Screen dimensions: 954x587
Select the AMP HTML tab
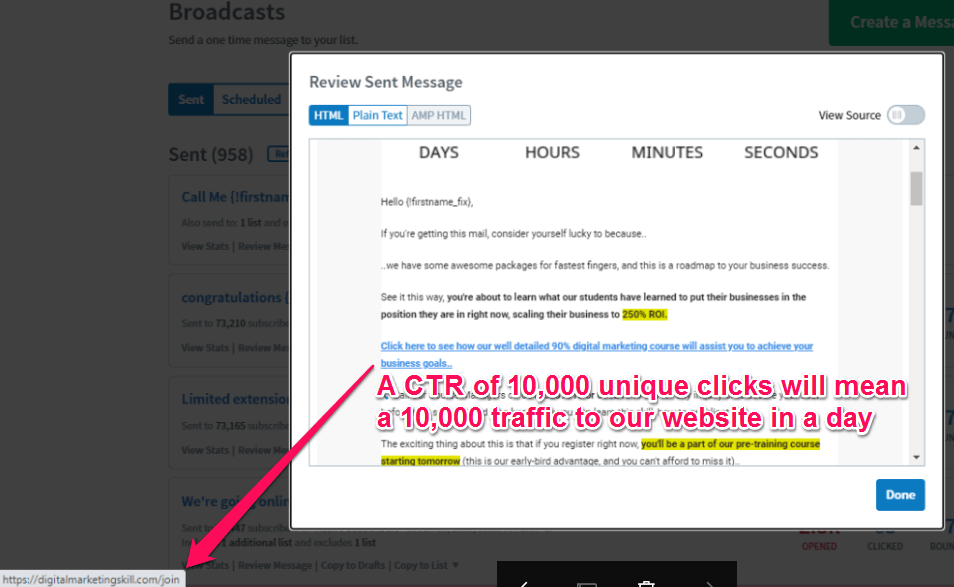[439, 115]
